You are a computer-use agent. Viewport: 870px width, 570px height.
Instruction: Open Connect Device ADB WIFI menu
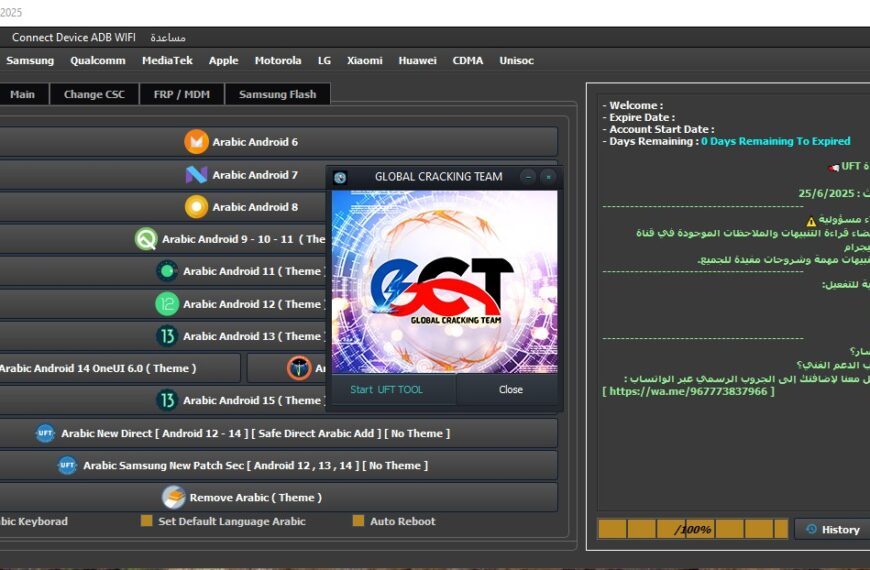click(x=74, y=37)
